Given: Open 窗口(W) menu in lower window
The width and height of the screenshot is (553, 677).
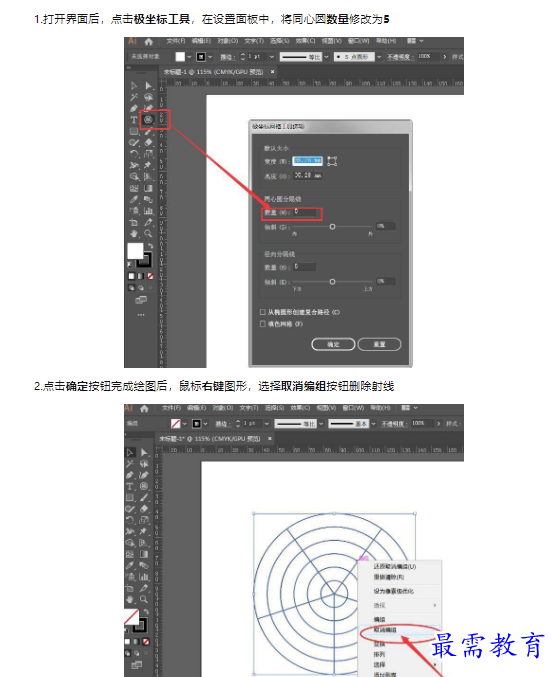Looking at the screenshot, I should [353, 408].
